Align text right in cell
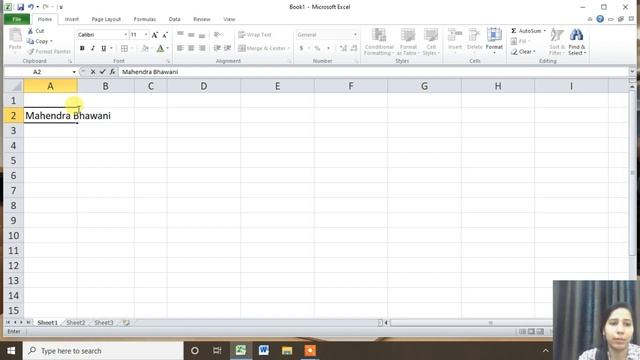640x360 pixels. [202, 48]
